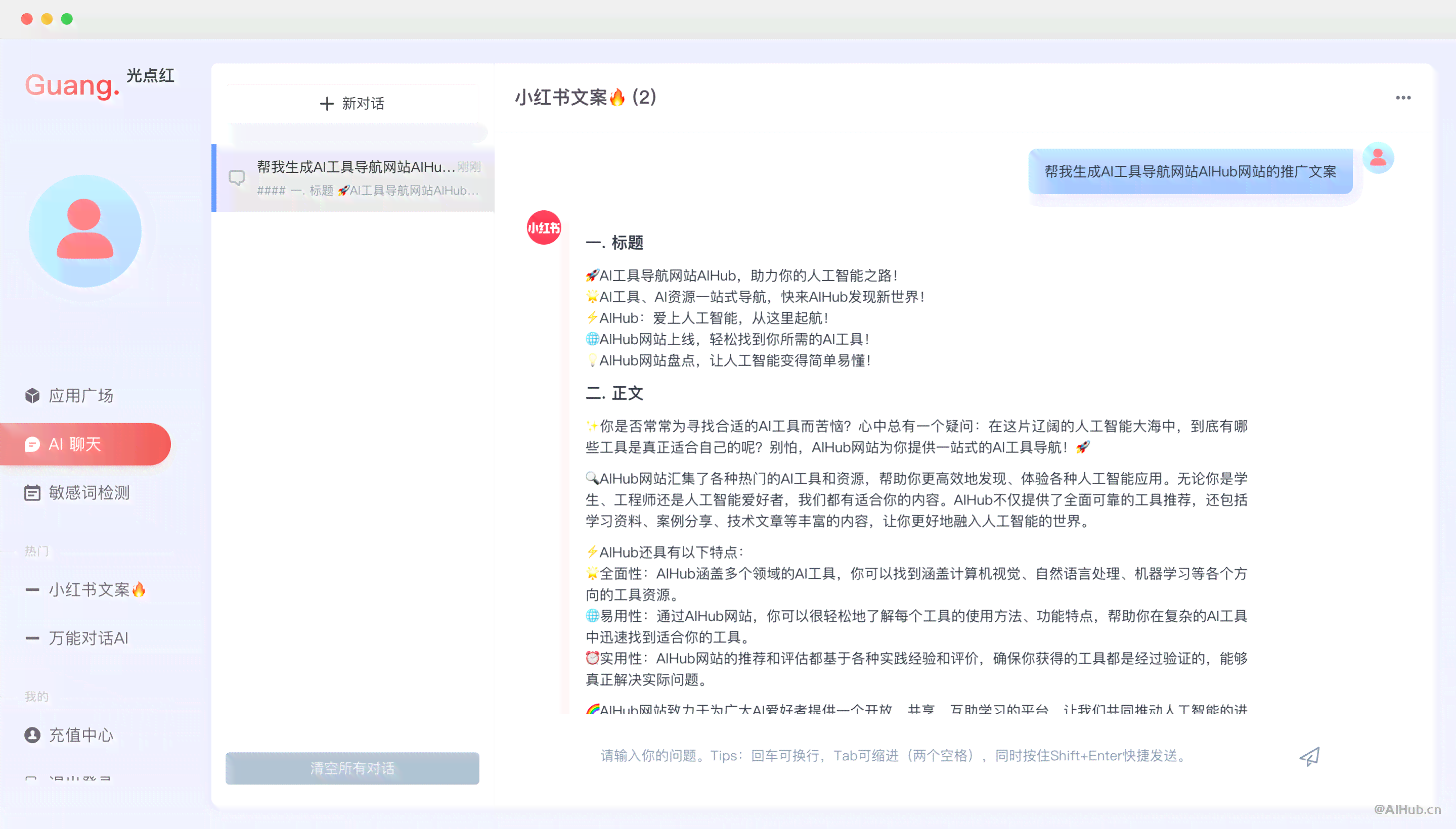Send message with the paper plane icon
Viewport: 1456px width, 829px height.
click(x=1309, y=756)
